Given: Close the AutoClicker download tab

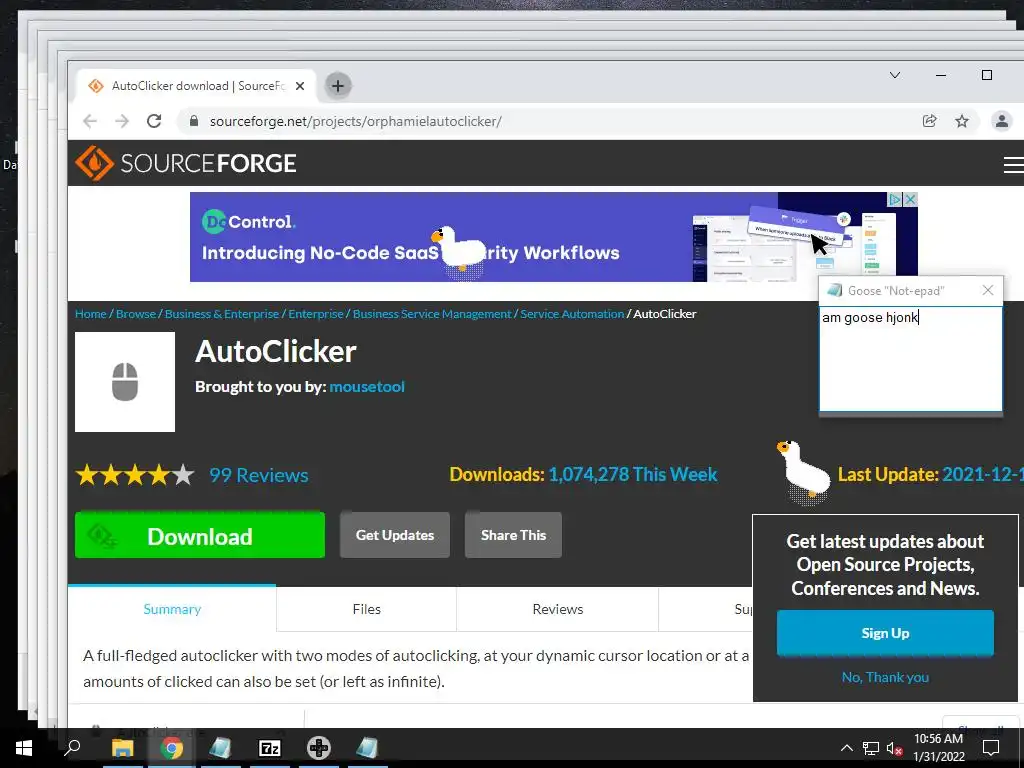Looking at the screenshot, I should (x=300, y=86).
